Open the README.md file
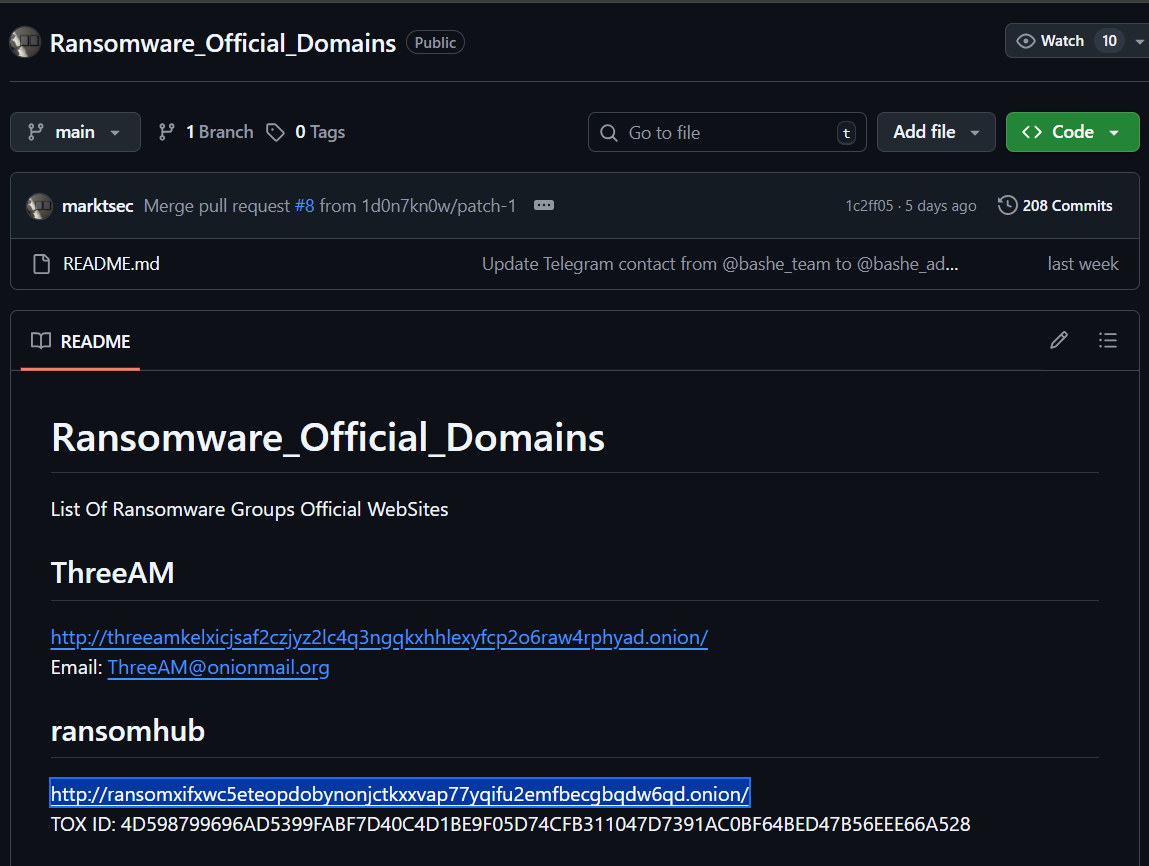This screenshot has height=866, width=1149. tap(111, 264)
